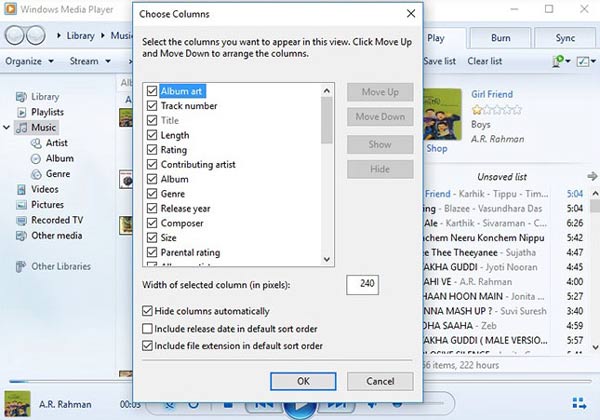This screenshot has width=600, height=420.
Task: Toggle Hide columns automatically option
Action: tap(147, 311)
